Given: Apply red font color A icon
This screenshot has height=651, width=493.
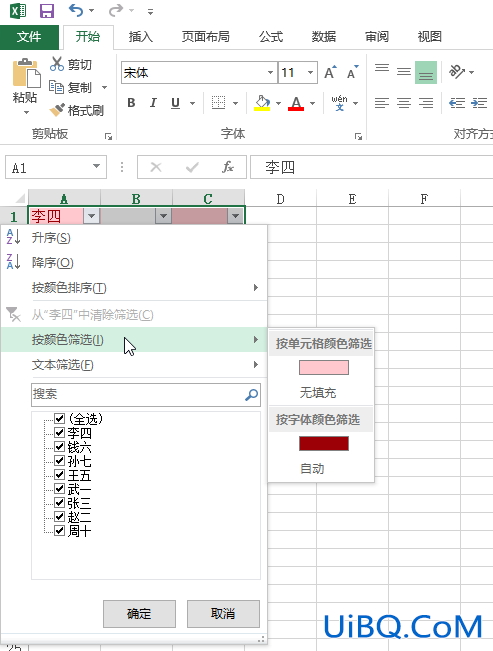Looking at the screenshot, I should (x=296, y=103).
